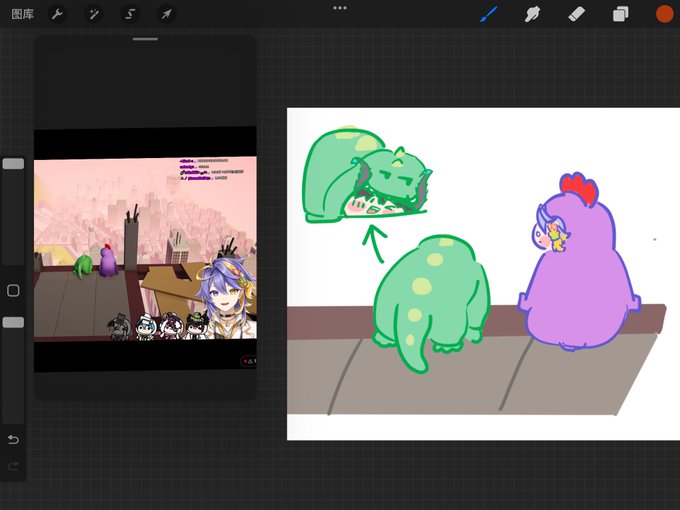Open the Adjustments magic wand menu
The width and height of the screenshot is (680, 510).
click(94, 14)
